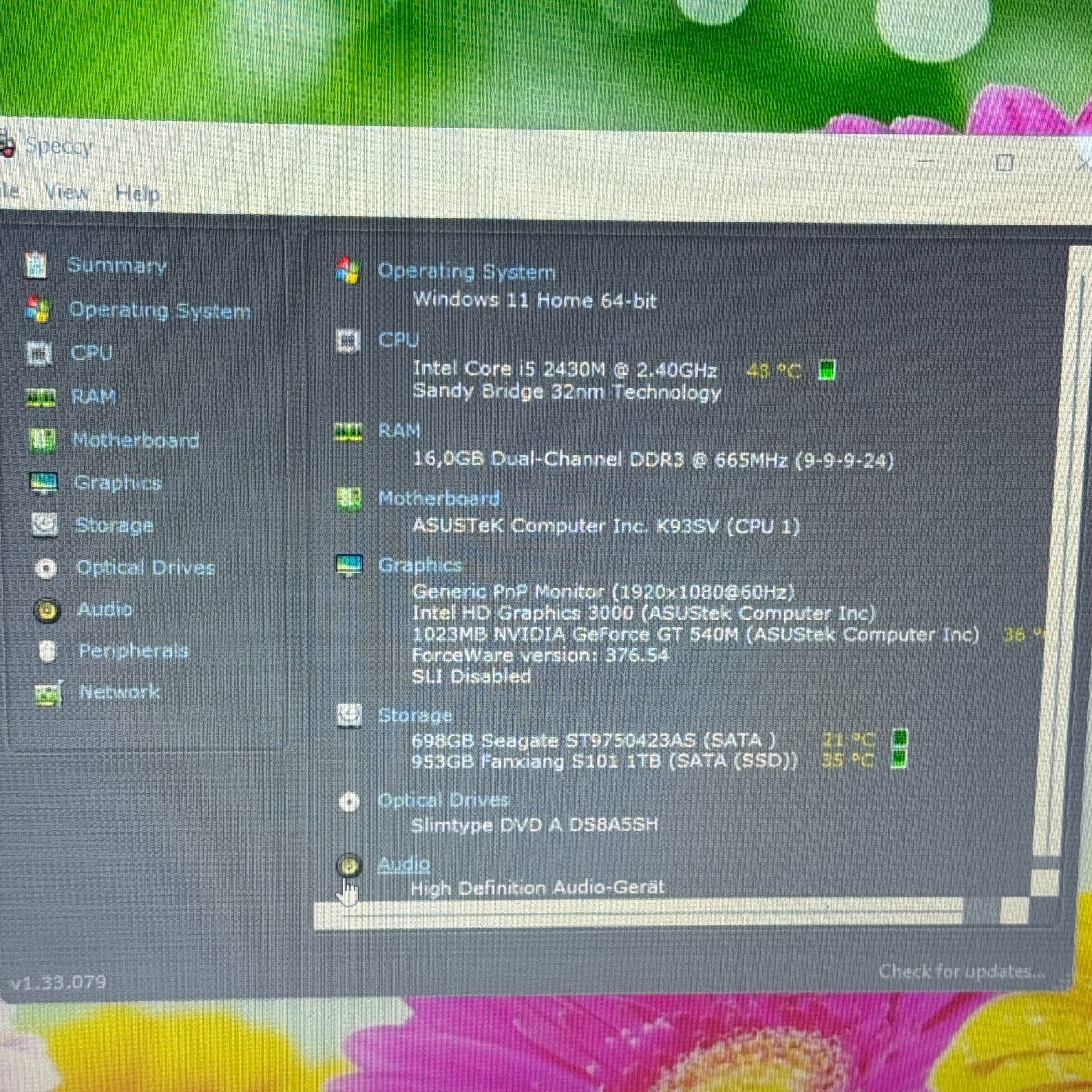
Task: Open the File menu
Action: 8,190
